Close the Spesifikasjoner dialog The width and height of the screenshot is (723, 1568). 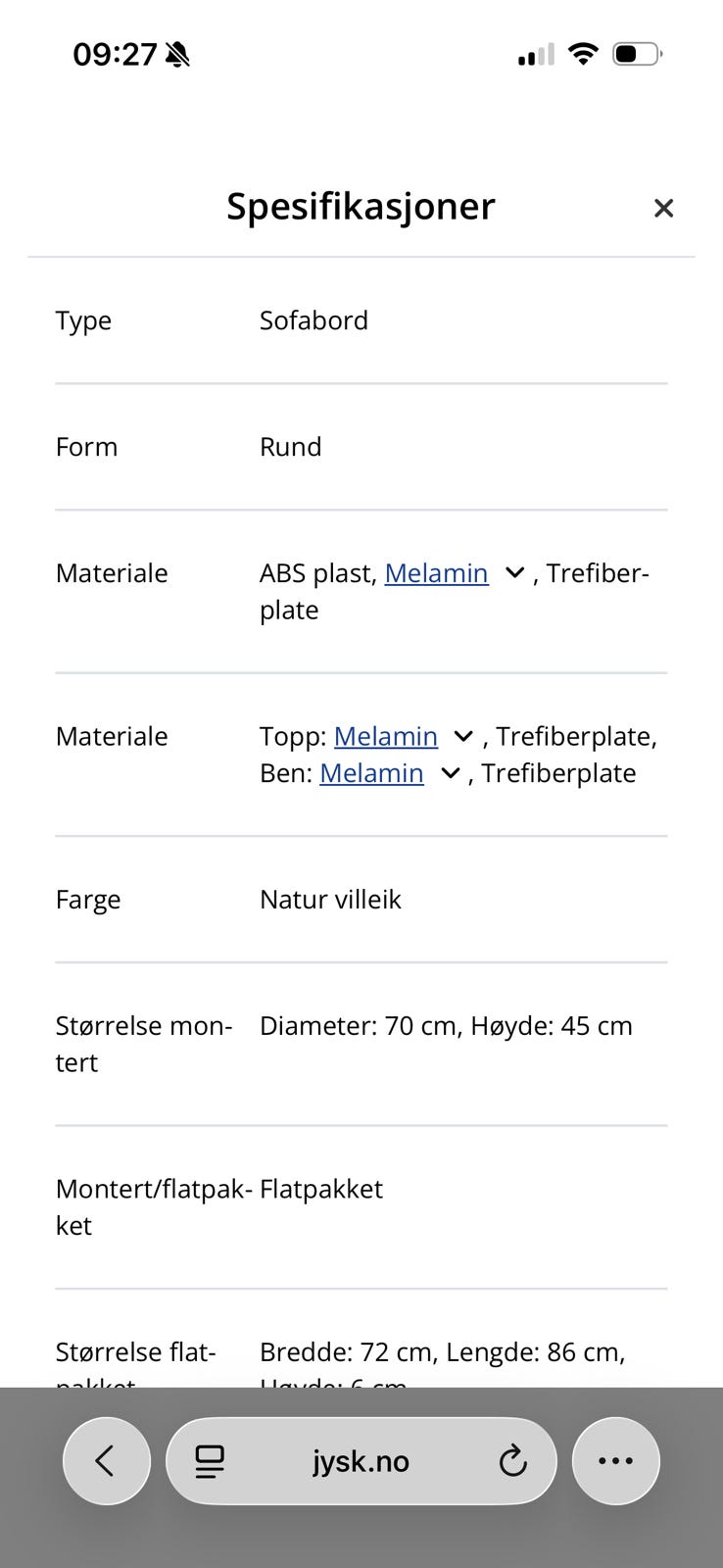(x=663, y=208)
